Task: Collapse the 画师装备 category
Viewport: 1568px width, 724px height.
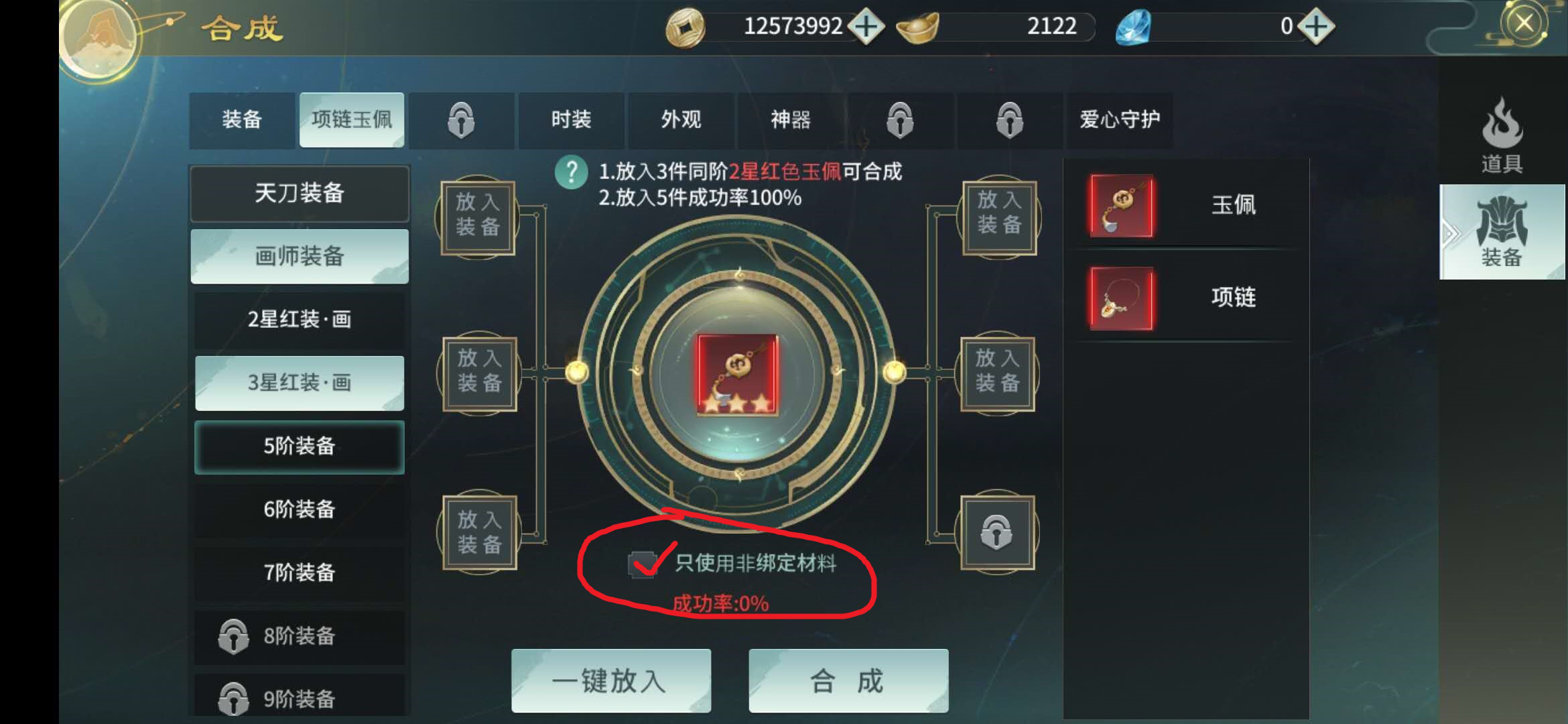Action: (300, 256)
